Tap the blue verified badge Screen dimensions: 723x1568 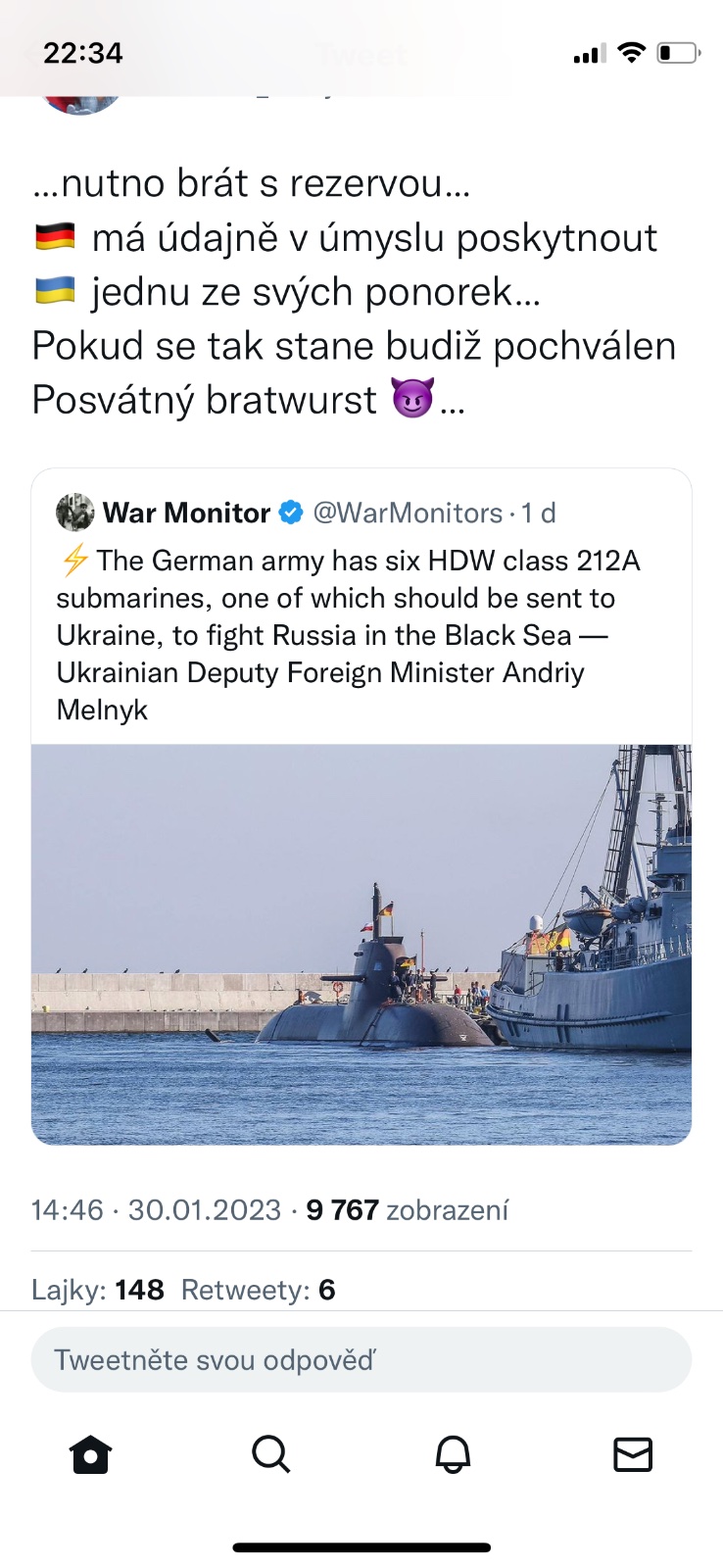[x=291, y=513]
